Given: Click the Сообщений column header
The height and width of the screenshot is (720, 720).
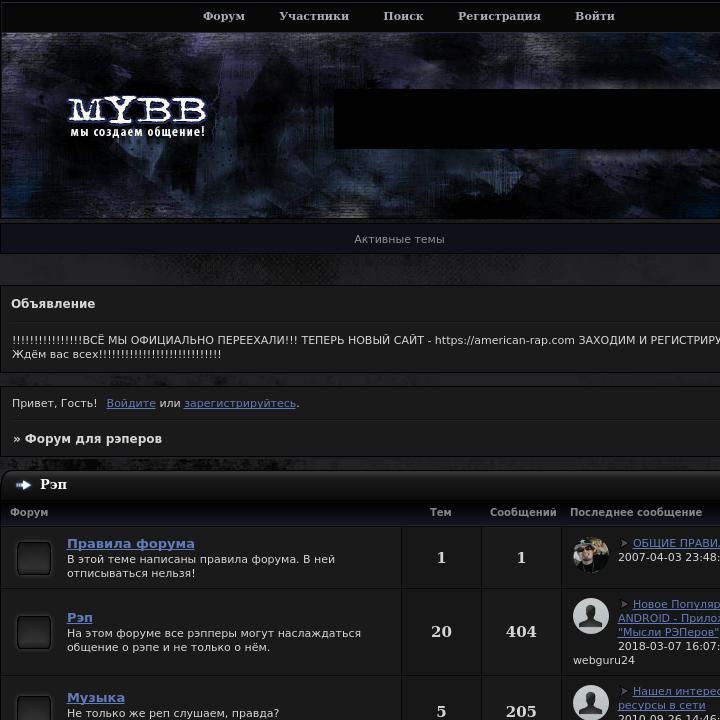Looking at the screenshot, I should [523, 512].
